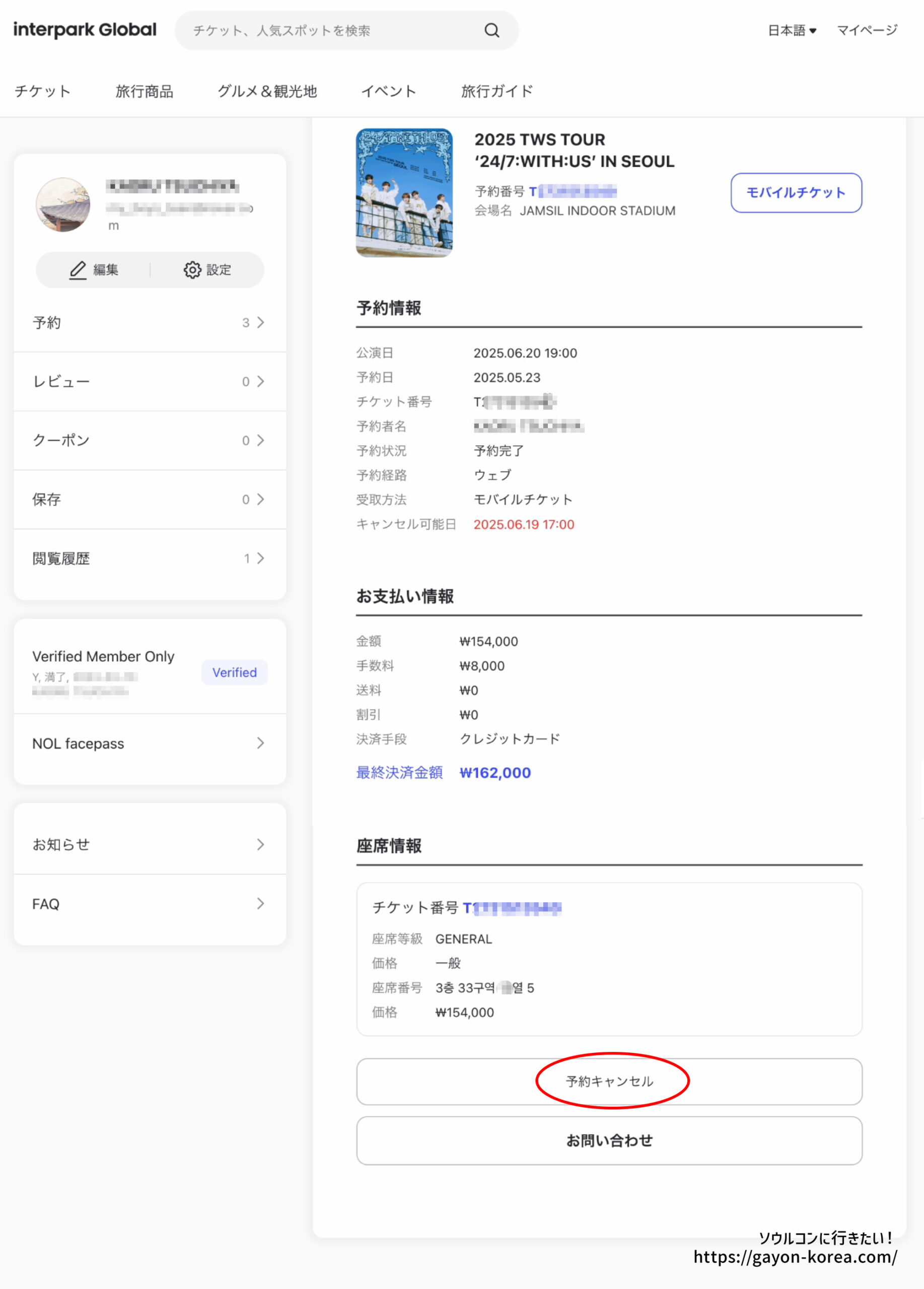
Task: Click the レビュー label in sidebar
Action: (61, 381)
